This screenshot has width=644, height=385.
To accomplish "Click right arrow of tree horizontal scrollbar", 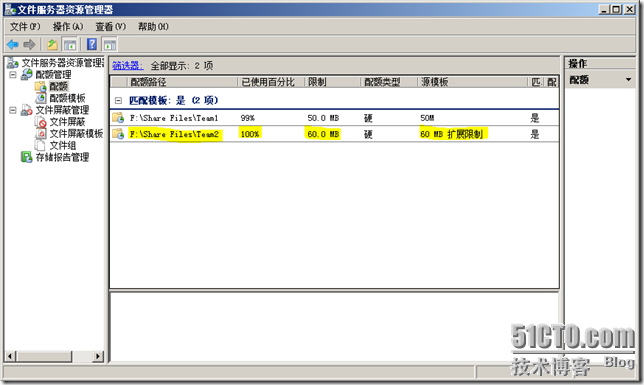I will [98, 356].
